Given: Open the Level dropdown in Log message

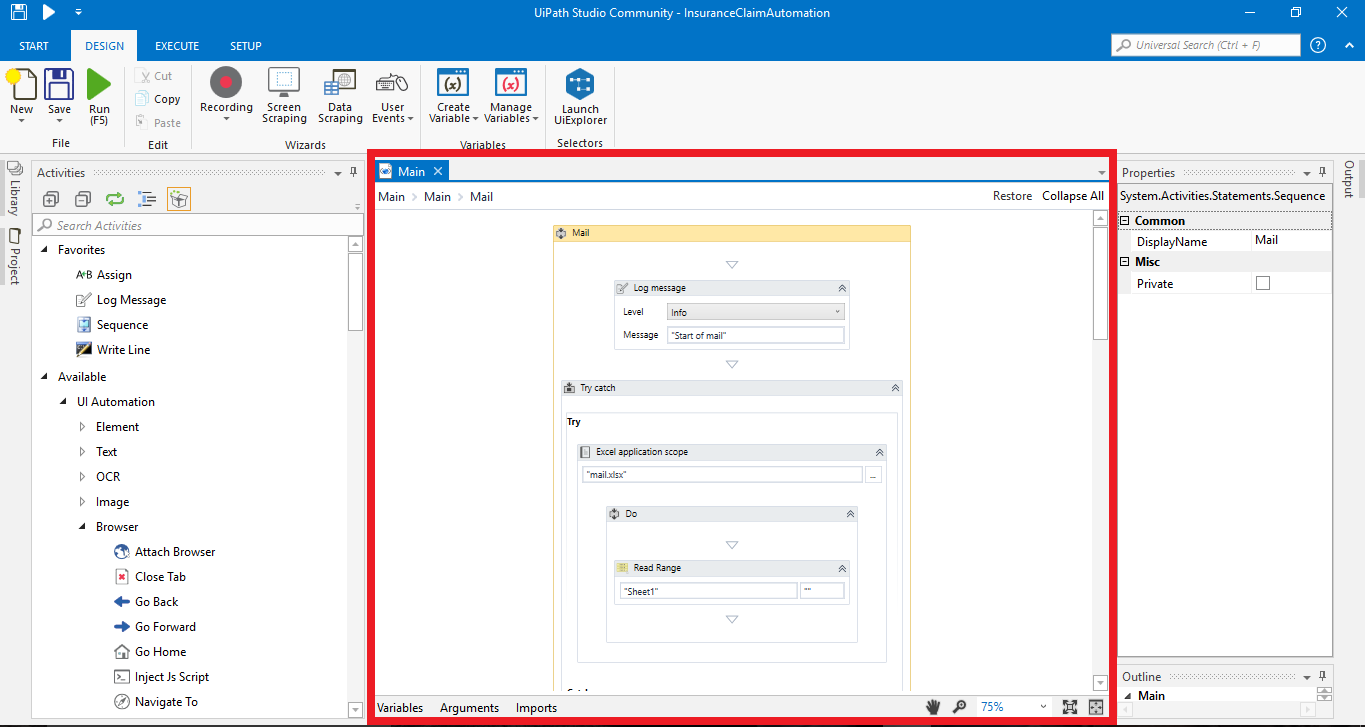Looking at the screenshot, I should tap(756, 312).
